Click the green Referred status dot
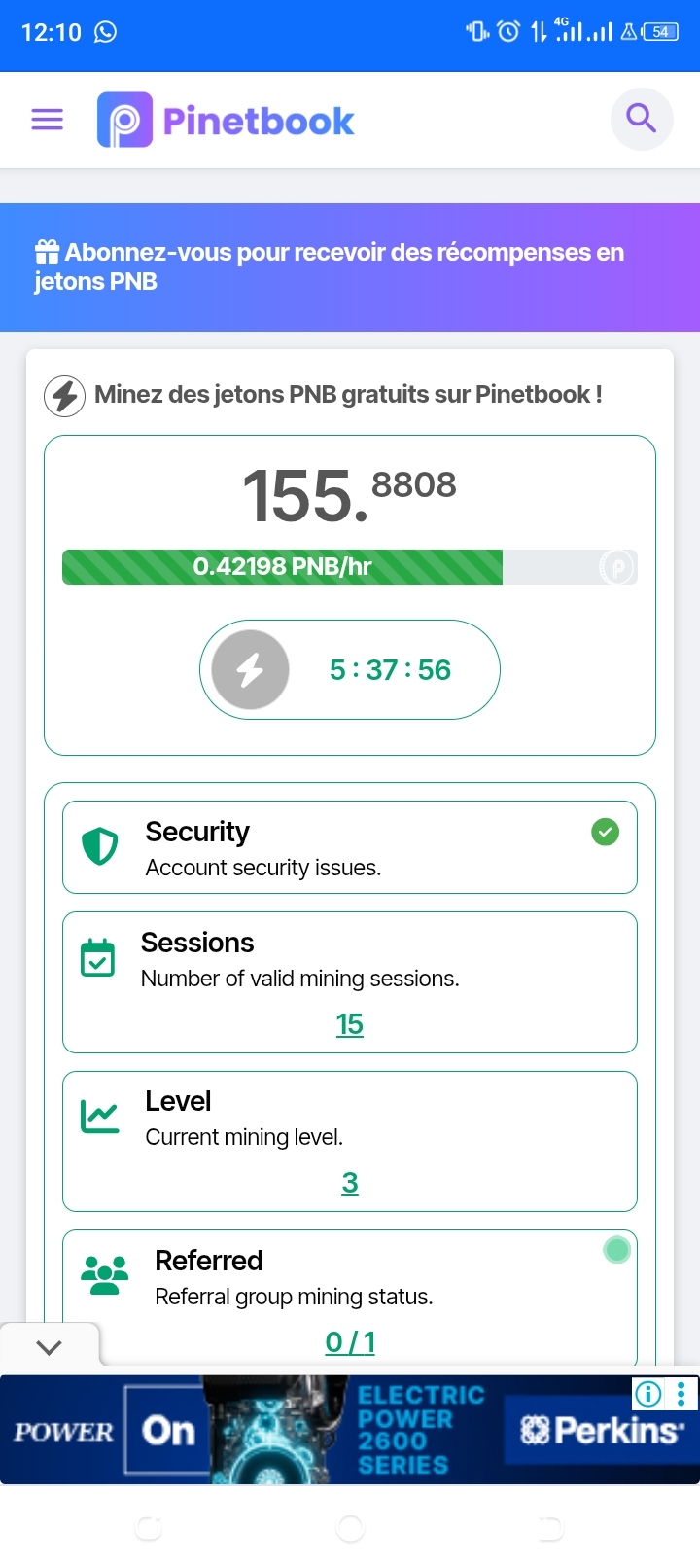This screenshot has width=700, height=1568. [x=617, y=1250]
